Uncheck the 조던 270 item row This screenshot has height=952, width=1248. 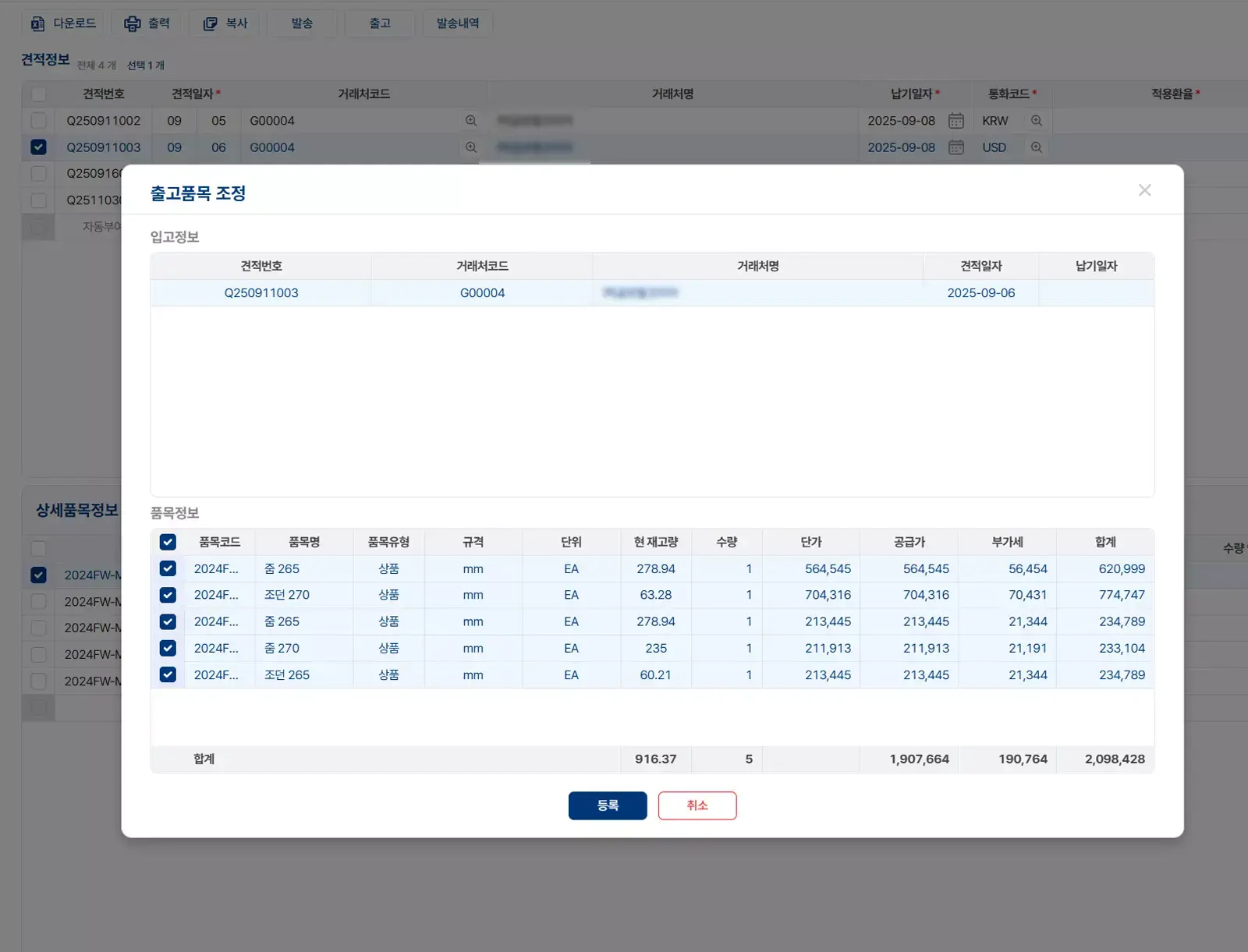click(x=168, y=595)
